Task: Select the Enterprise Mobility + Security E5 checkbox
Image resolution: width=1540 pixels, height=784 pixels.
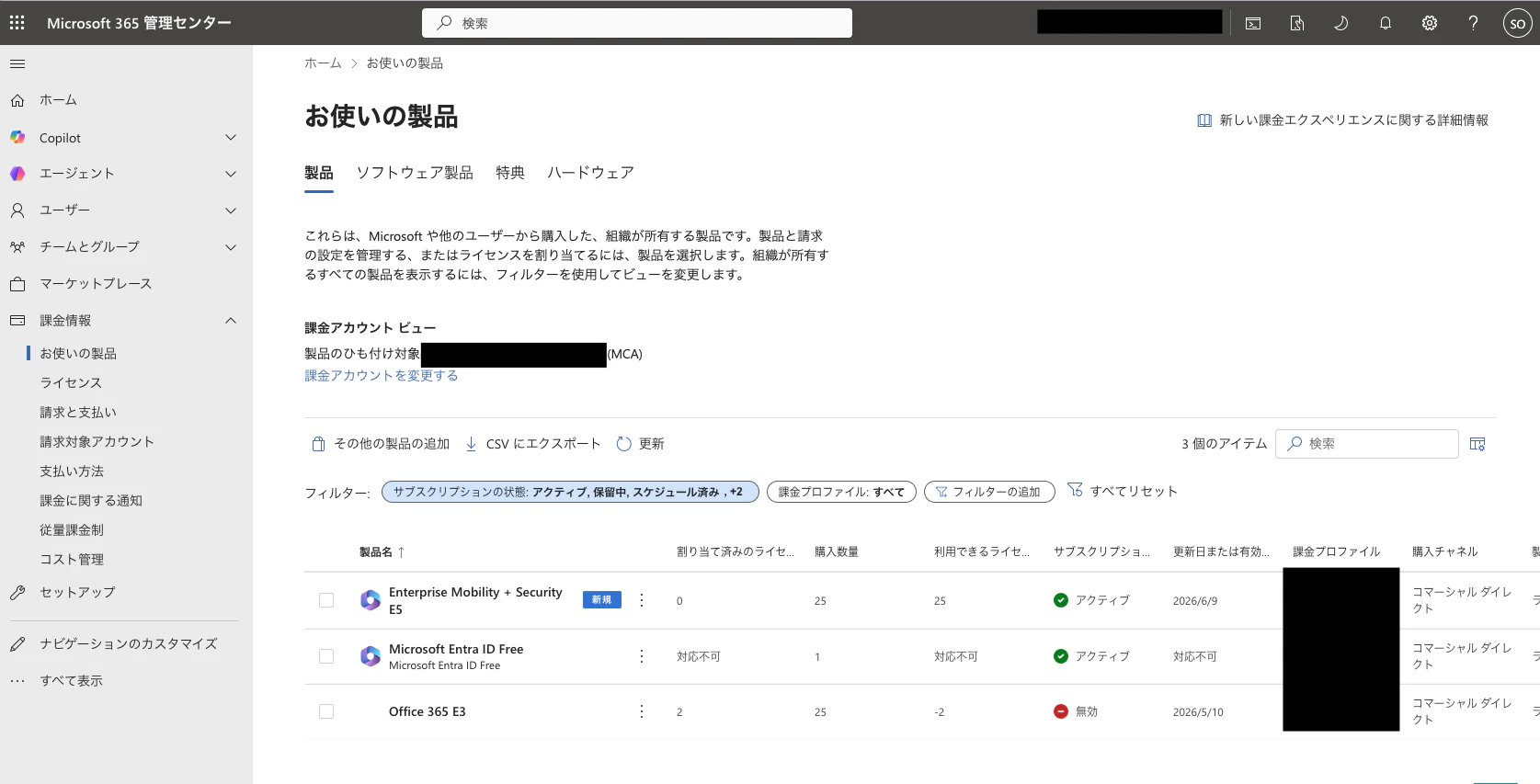Action: [x=326, y=600]
